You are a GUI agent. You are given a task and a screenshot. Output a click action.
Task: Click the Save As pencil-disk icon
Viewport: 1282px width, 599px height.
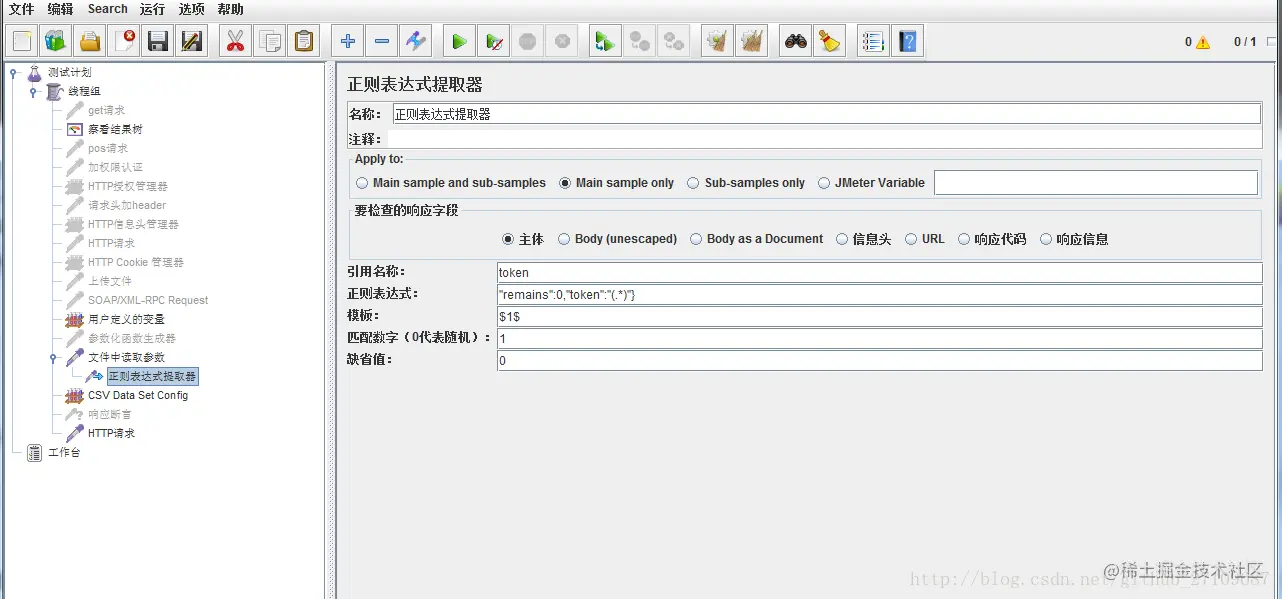[x=192, y=41]
